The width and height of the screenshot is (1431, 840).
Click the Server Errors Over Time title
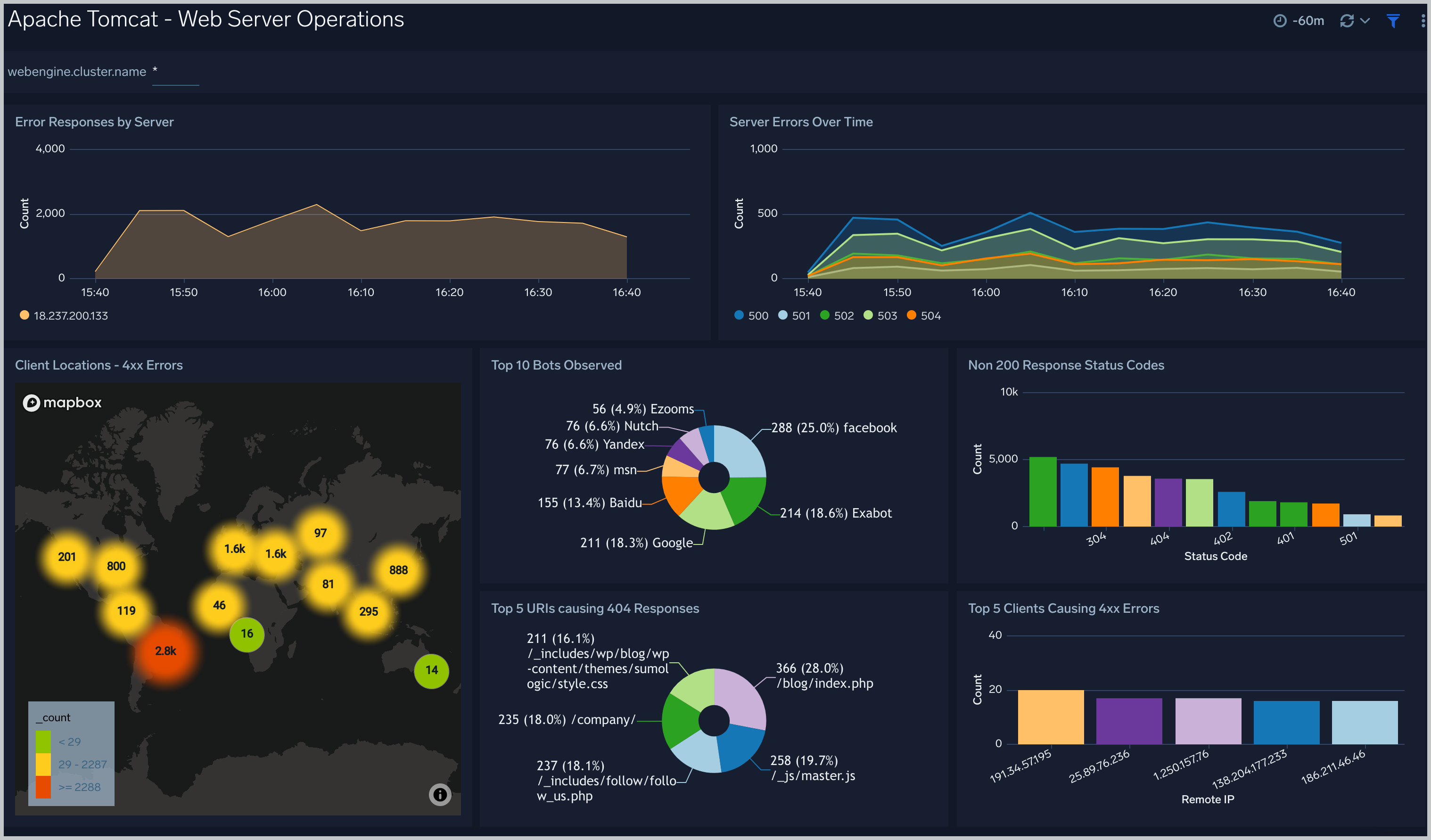[801, 122]
